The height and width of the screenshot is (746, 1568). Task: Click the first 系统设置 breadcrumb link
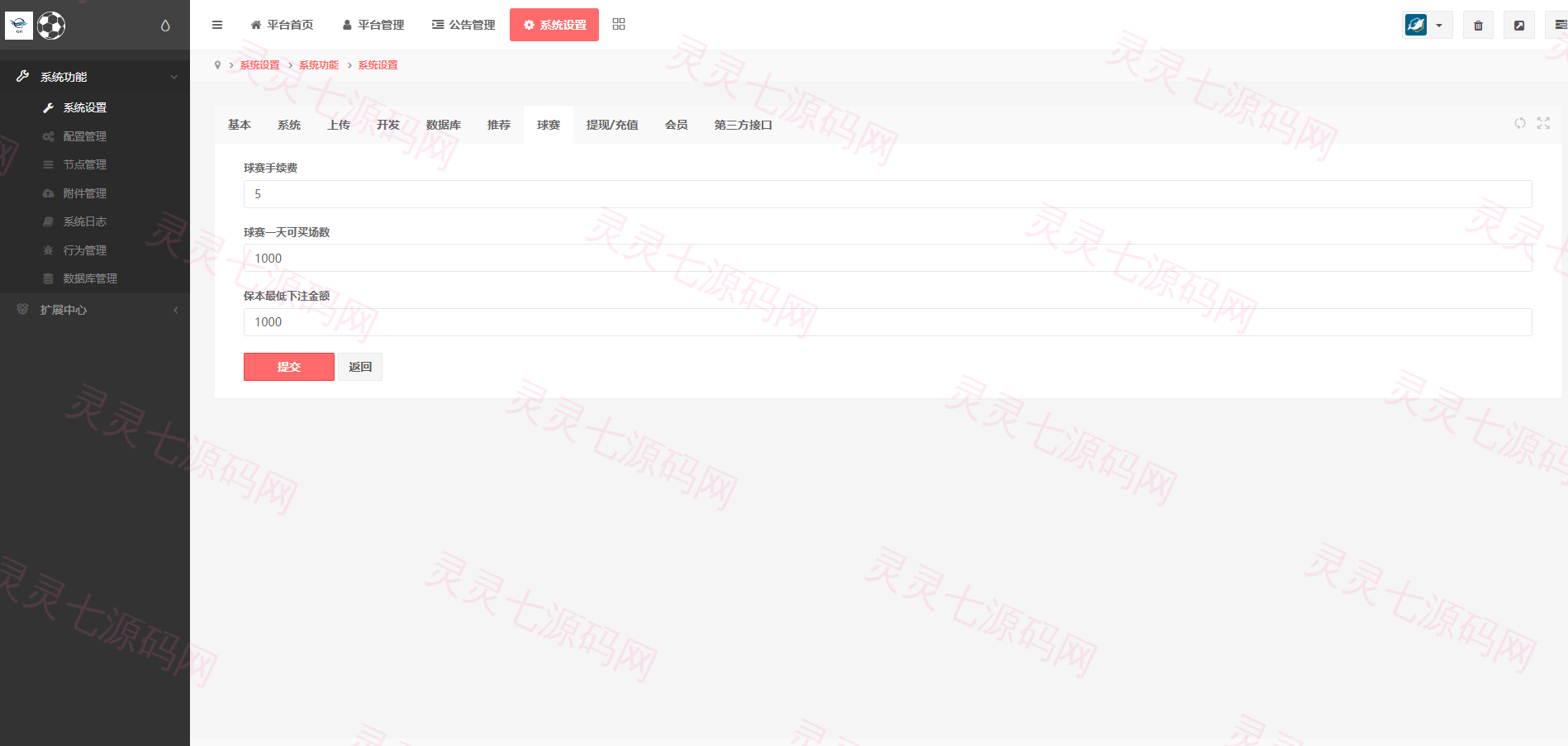point(260,65)
